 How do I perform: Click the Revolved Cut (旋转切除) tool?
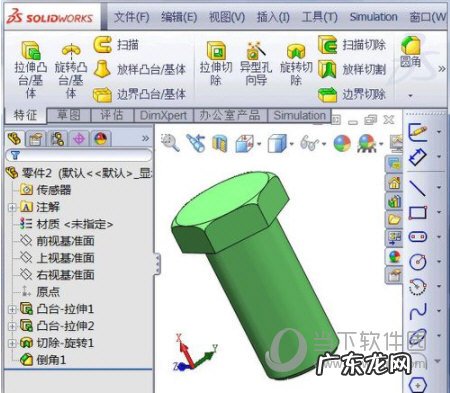[296, 63]
